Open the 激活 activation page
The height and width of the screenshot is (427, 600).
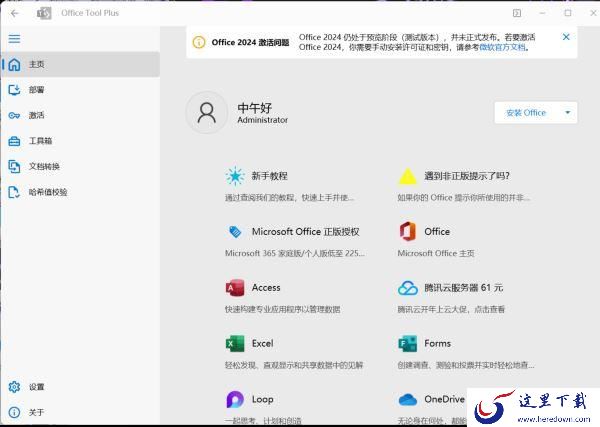point(80,115)
